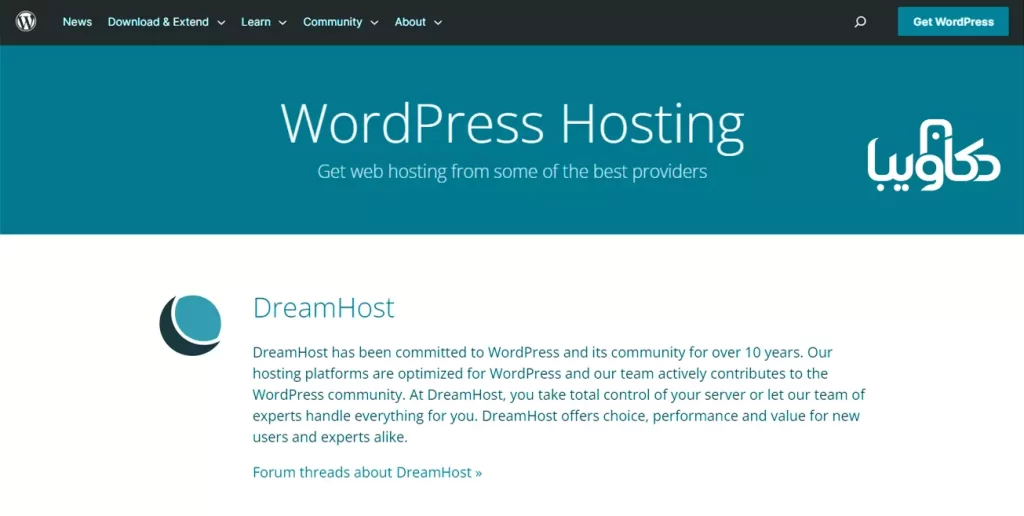Go to the News menu item
This screenshot has width=1024, height=516.
pyautogui.click(x=77, y=22)
